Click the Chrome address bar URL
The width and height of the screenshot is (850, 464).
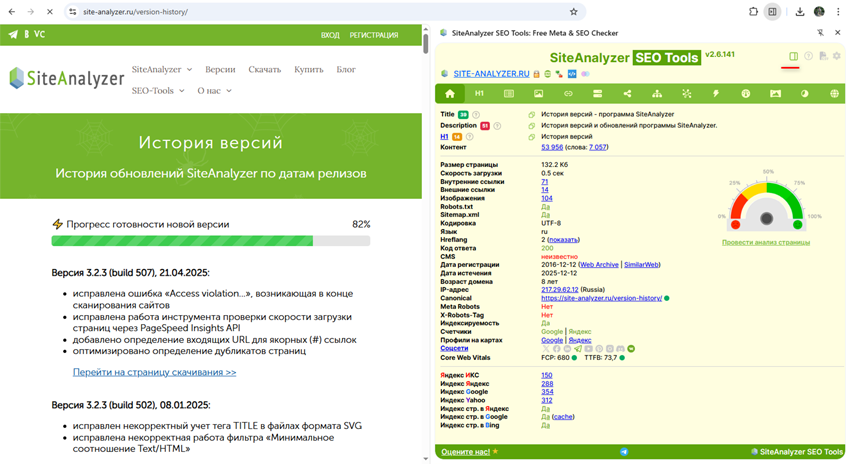pyautogui.click(x=136, y=11)
